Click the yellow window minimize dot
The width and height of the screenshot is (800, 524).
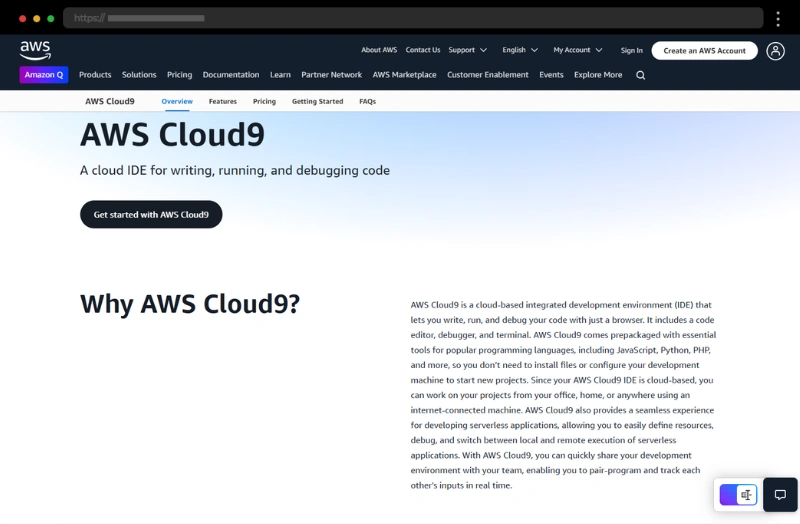point(37,18)
